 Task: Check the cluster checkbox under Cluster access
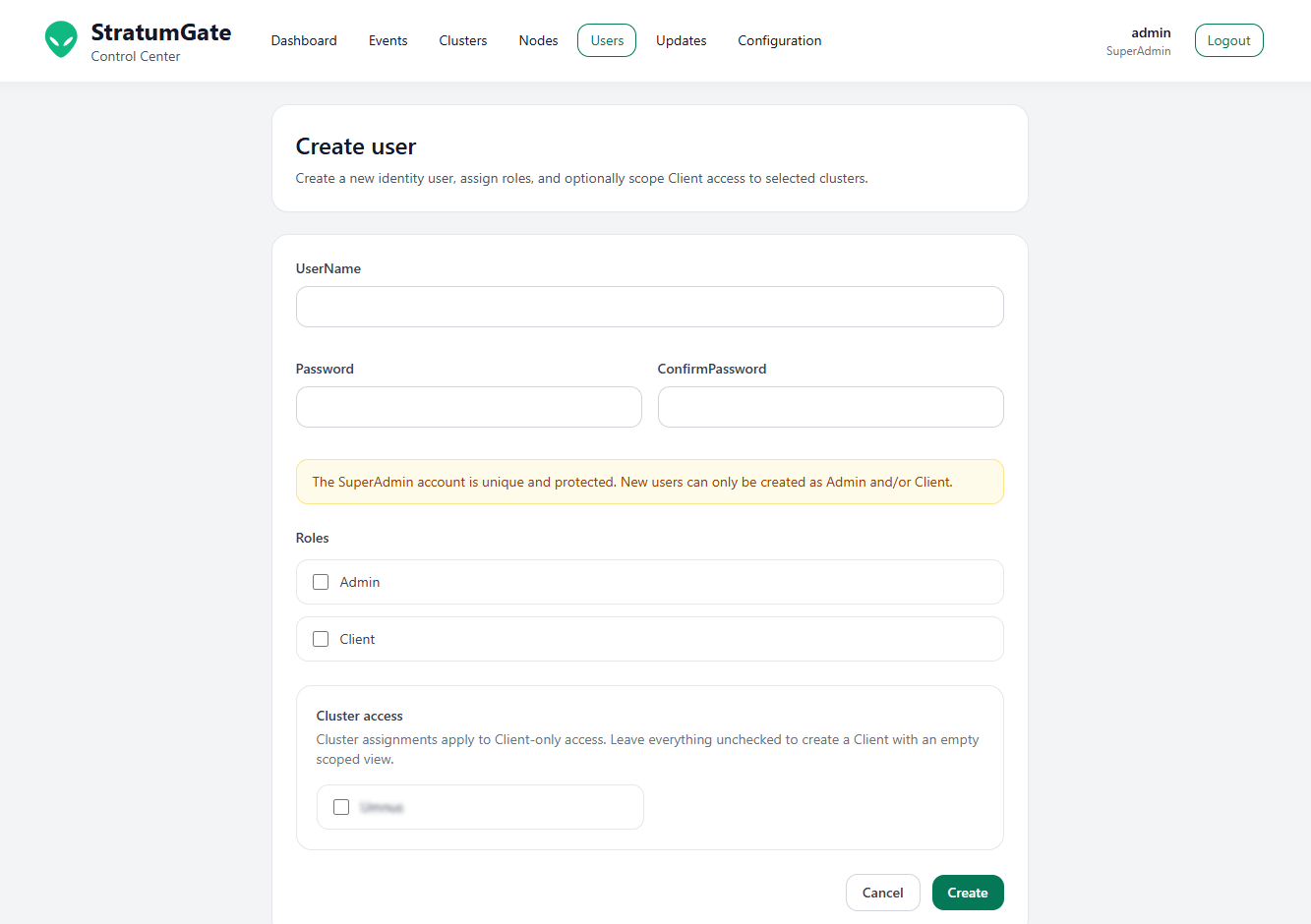[x=341, y=807]
